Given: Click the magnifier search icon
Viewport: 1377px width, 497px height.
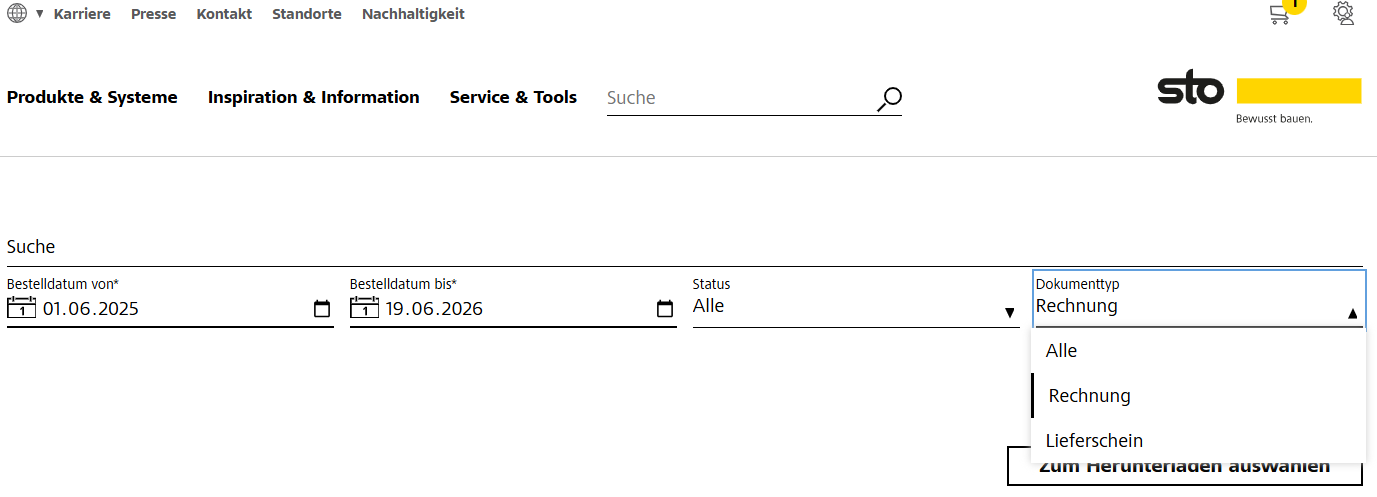Looking at the screenshot, I should (x=889, y=99).
